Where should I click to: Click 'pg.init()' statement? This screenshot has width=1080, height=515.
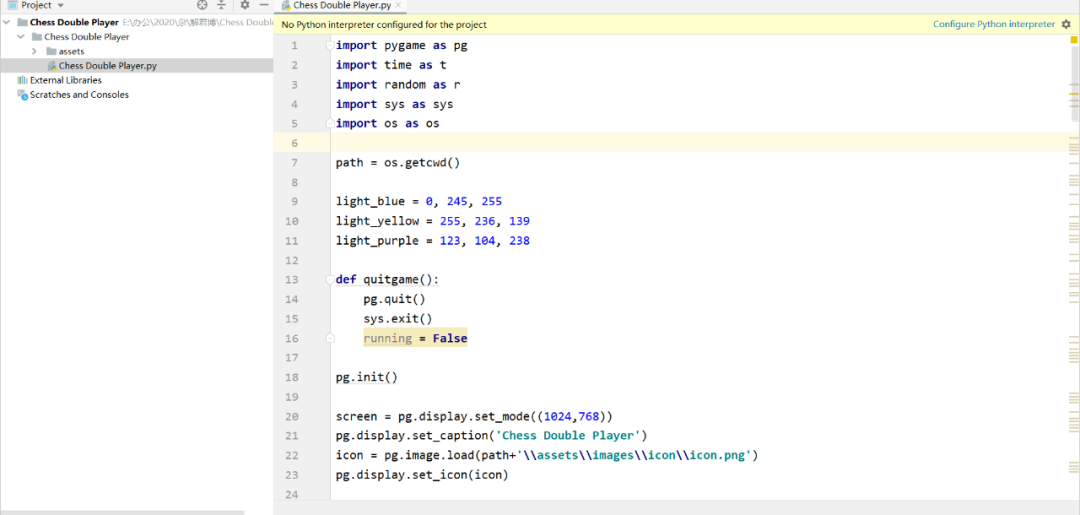367,377
